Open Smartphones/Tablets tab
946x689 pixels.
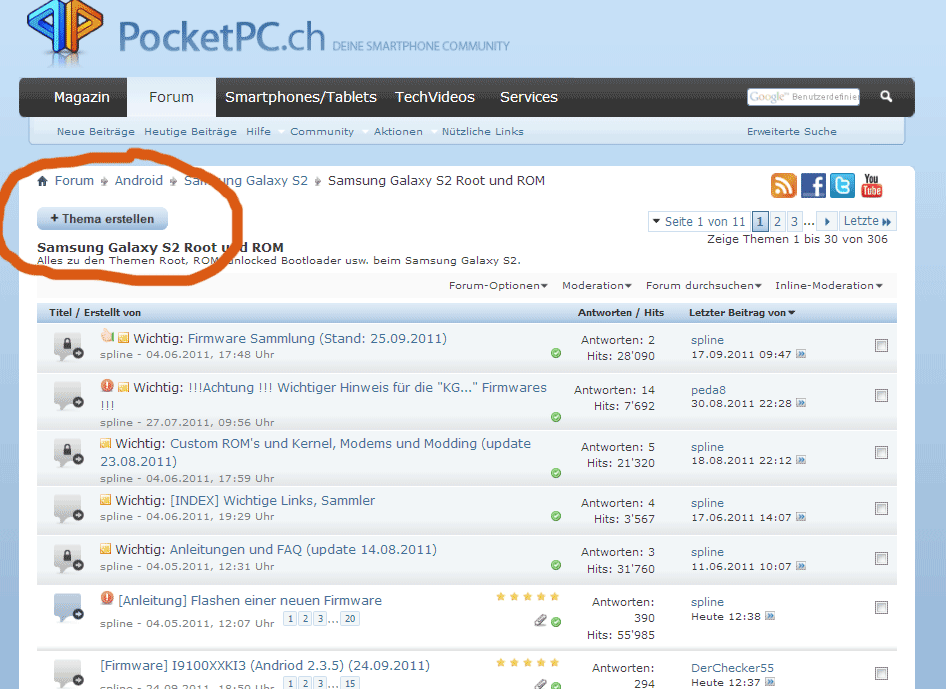(300, 97)
